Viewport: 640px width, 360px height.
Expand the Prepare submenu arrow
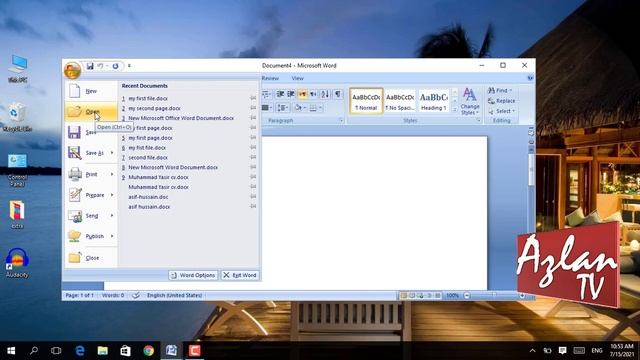click(x=112, y=195)
